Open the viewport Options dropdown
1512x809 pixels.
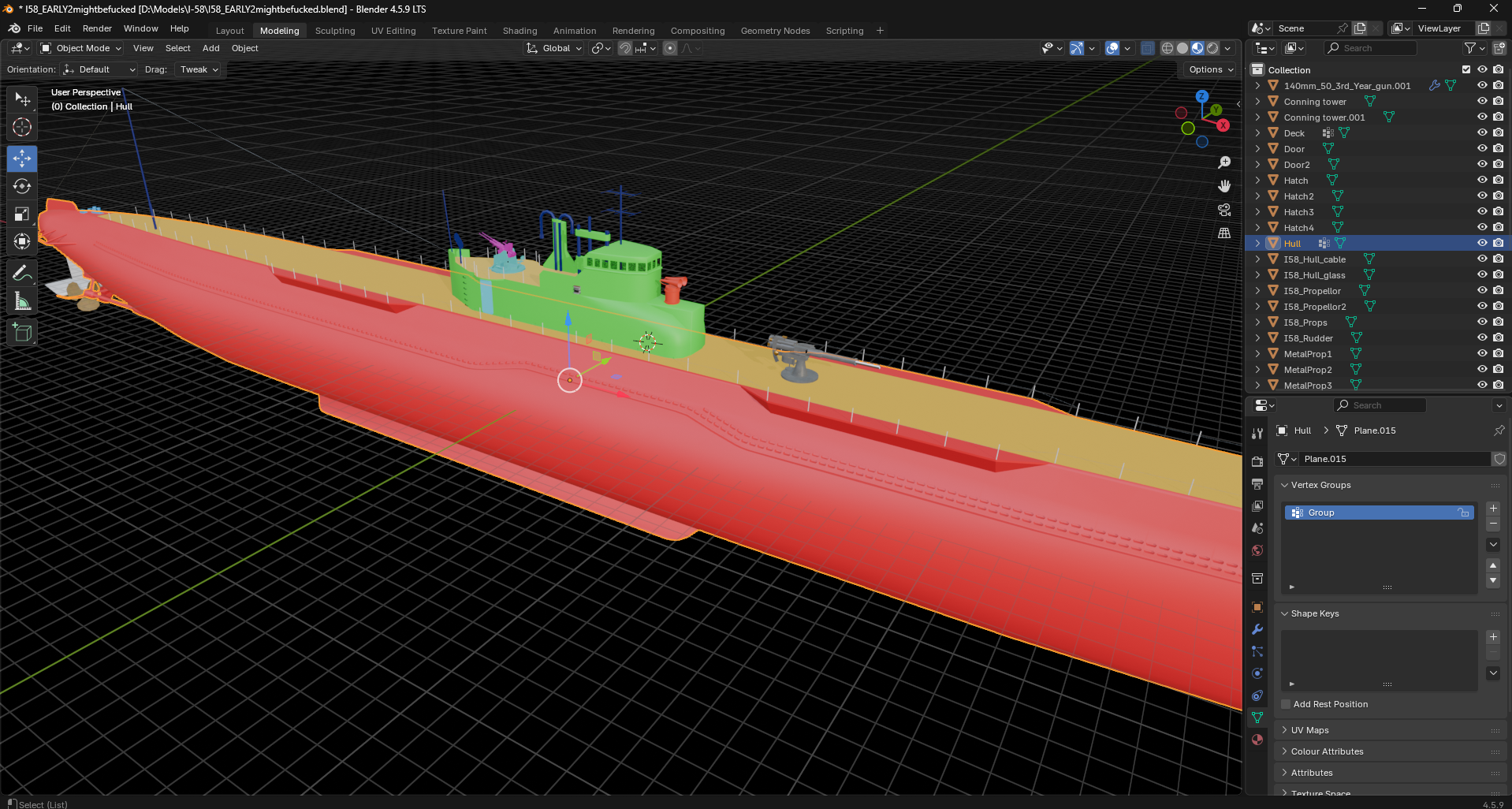1212,69
